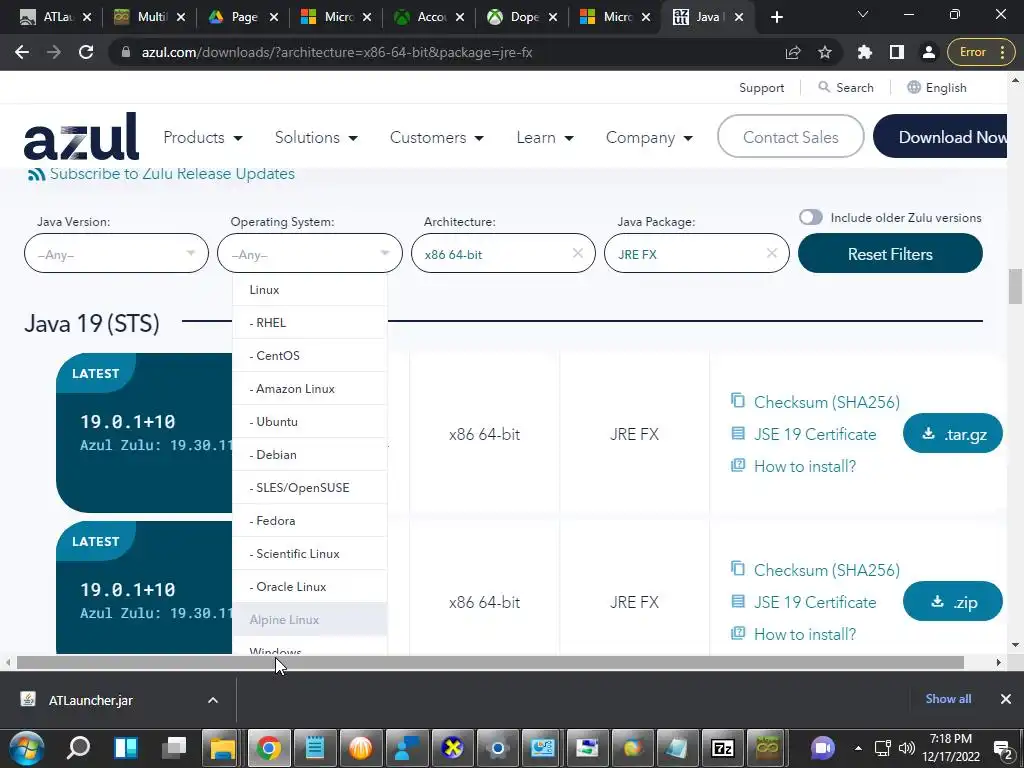Click the globe language icon
Image resolution: width=1024 pixels, height=768 pixels.
pos(914,87)
